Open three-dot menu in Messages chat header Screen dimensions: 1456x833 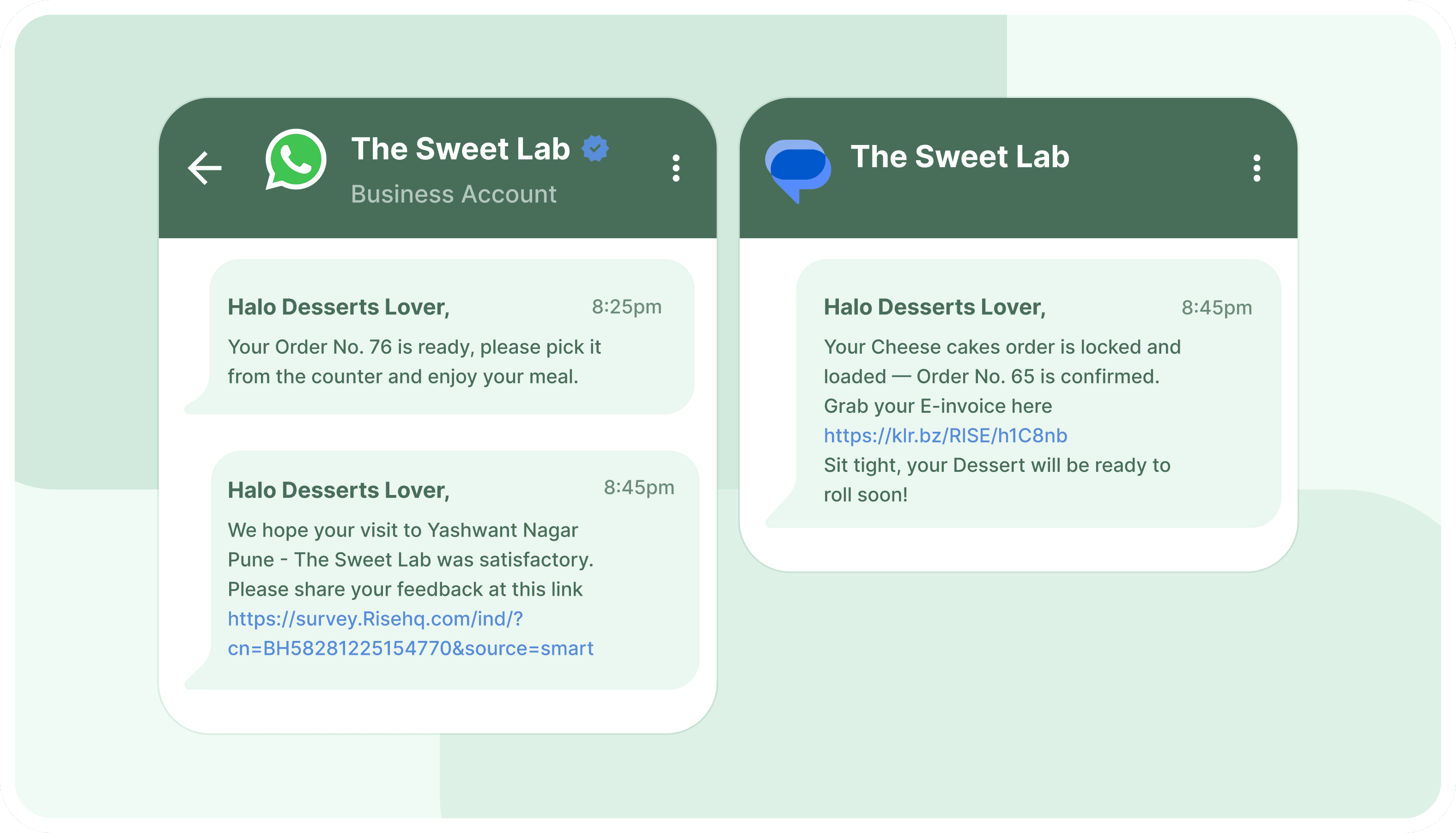coord(1257,168)
